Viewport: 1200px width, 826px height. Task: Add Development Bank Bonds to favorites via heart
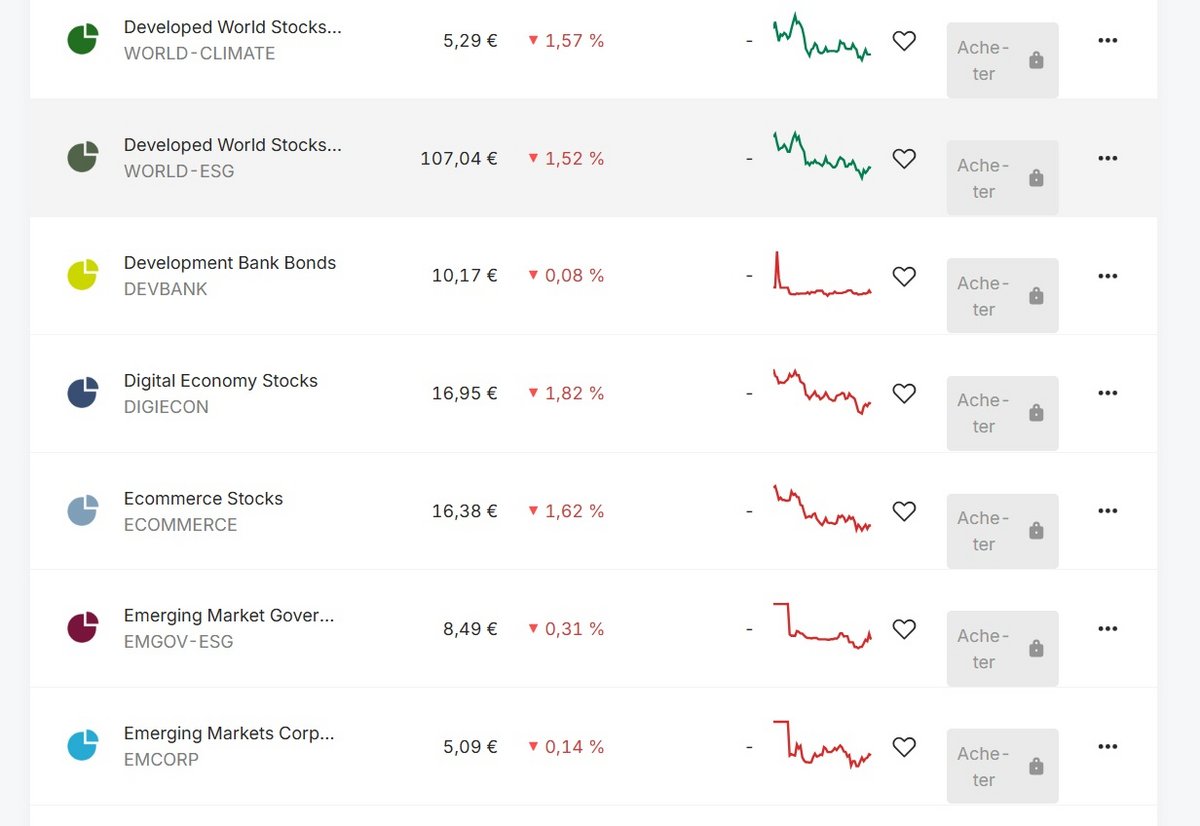coord(904,276)
